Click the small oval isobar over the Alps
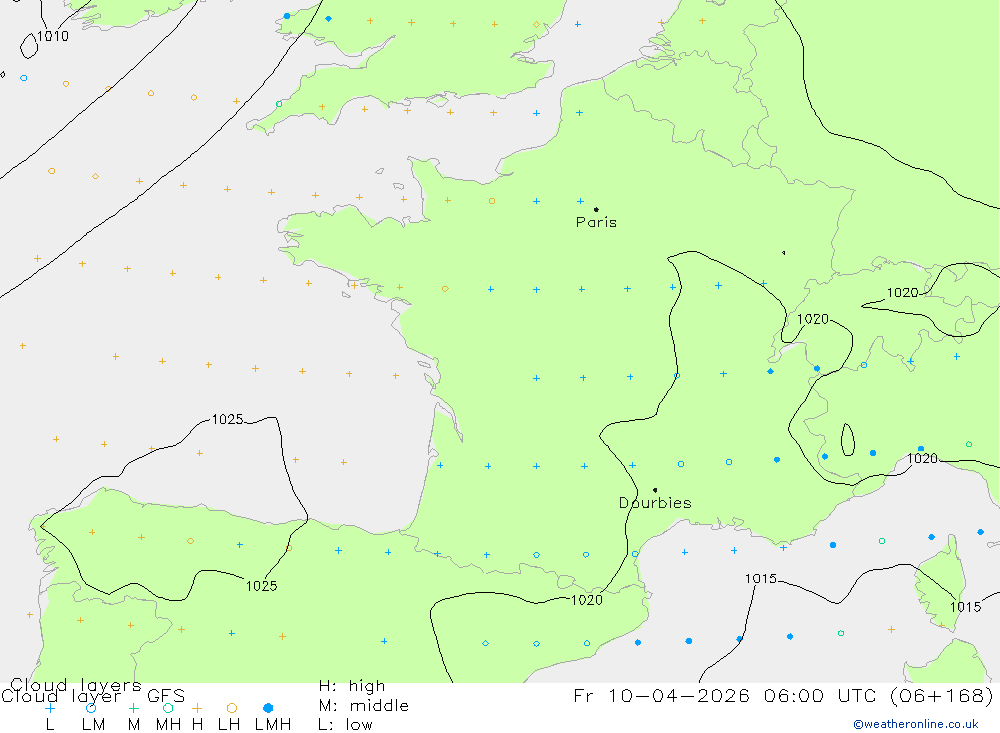Viewport: 1000px width, 733px height. [x=848, y=440]
